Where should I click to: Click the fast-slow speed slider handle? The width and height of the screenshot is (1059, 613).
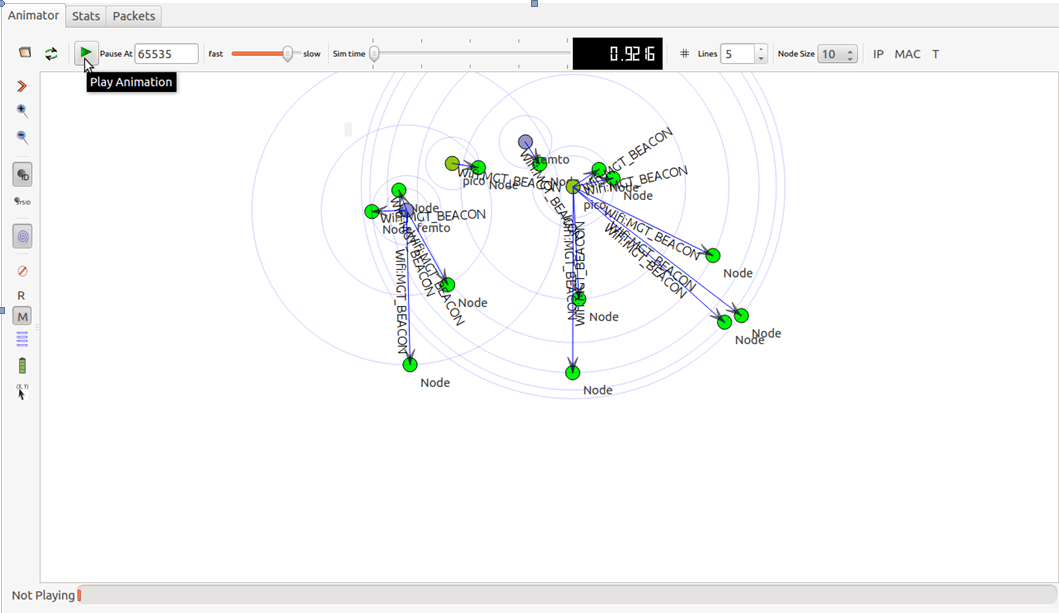[x=288, y=54]
